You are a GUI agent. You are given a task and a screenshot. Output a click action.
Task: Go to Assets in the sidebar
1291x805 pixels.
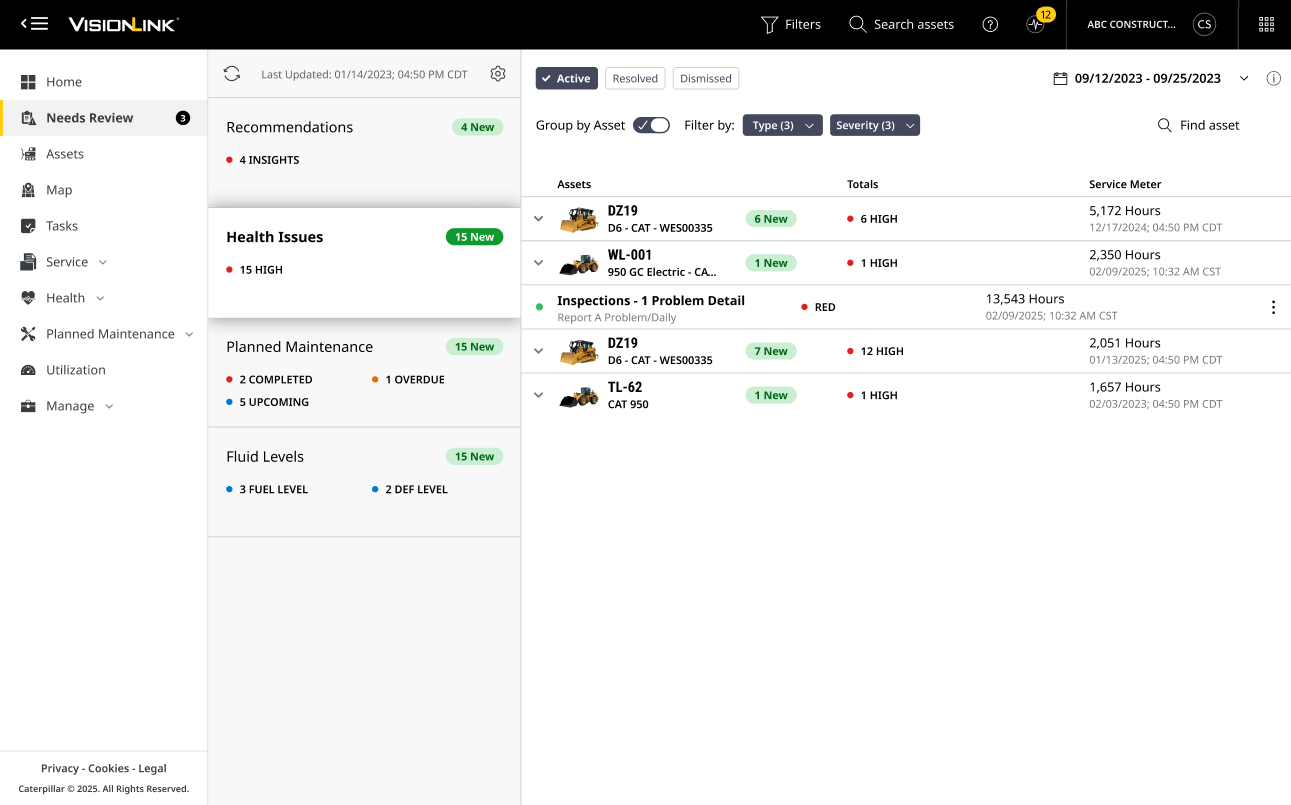(65, 154)
